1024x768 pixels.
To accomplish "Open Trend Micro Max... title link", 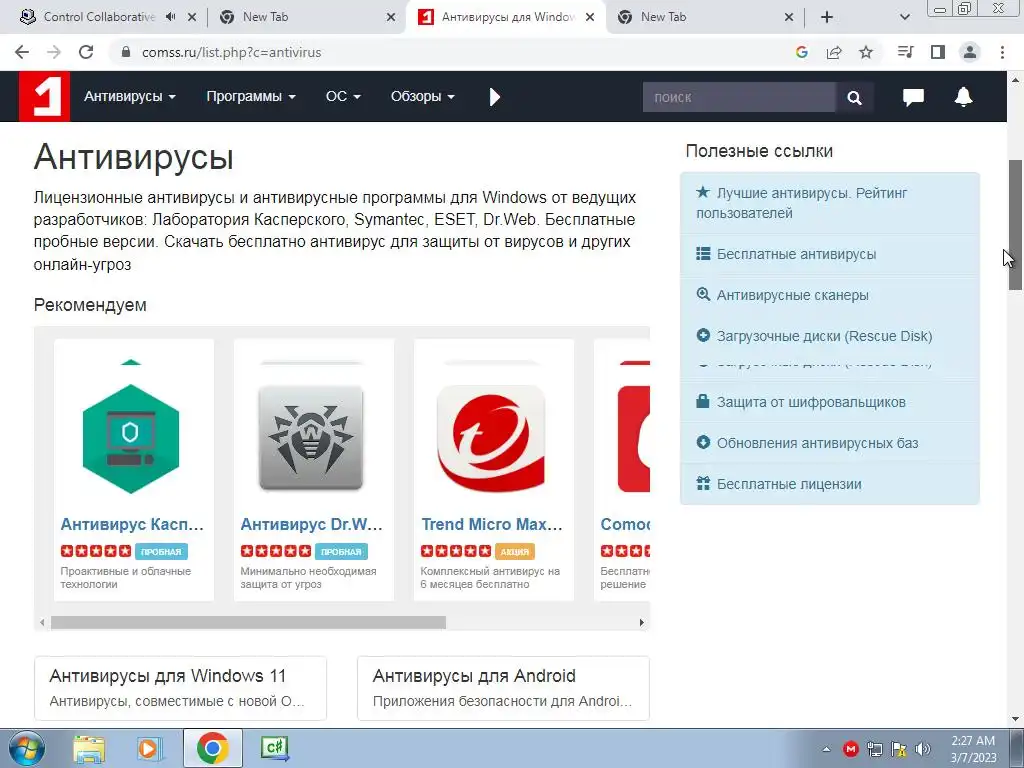I will [492, 524].
